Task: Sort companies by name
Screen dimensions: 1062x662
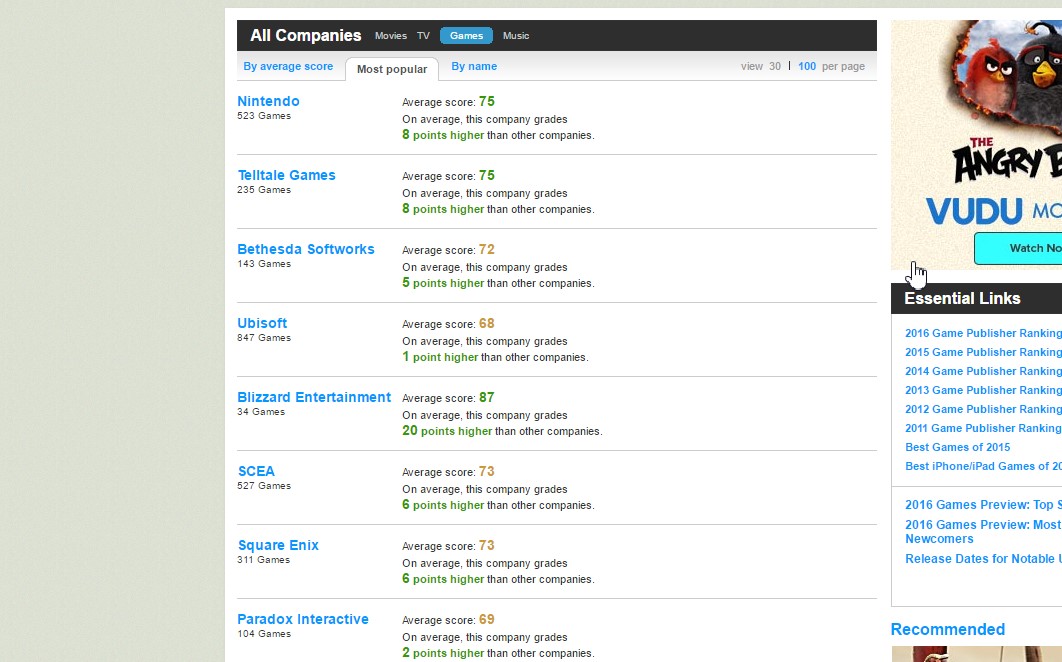Action: (474, 66)
